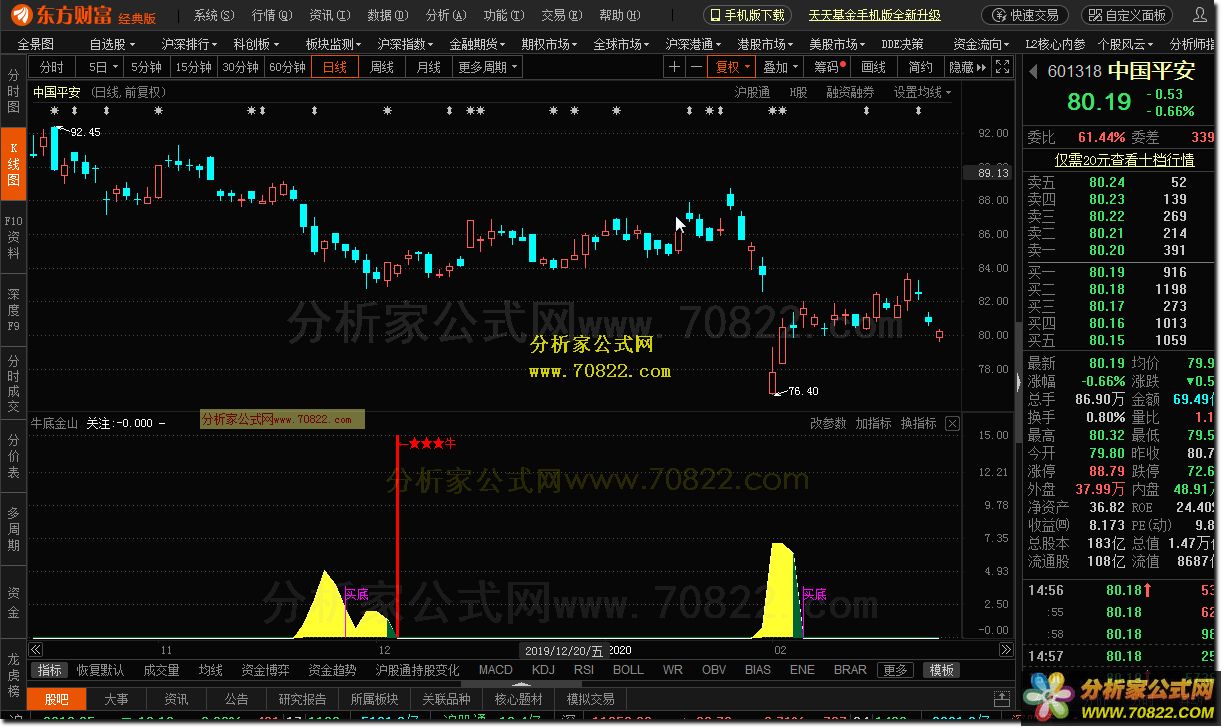This screenshot has height=728, width=1223.
Task: Open the 行情 menu
Action: pyautogui.click(x=272, y=15)
